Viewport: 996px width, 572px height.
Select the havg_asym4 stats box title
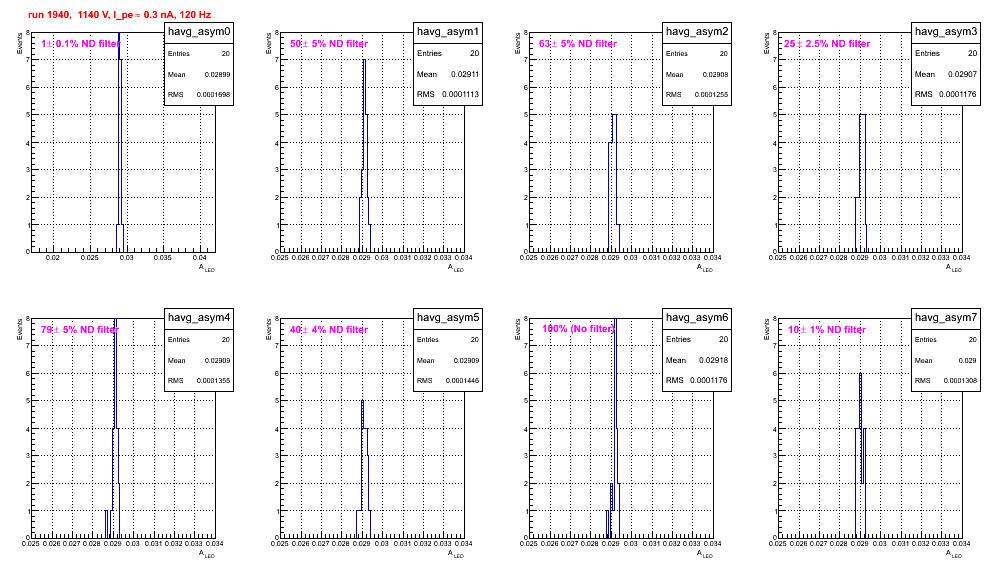pos(199,318)
